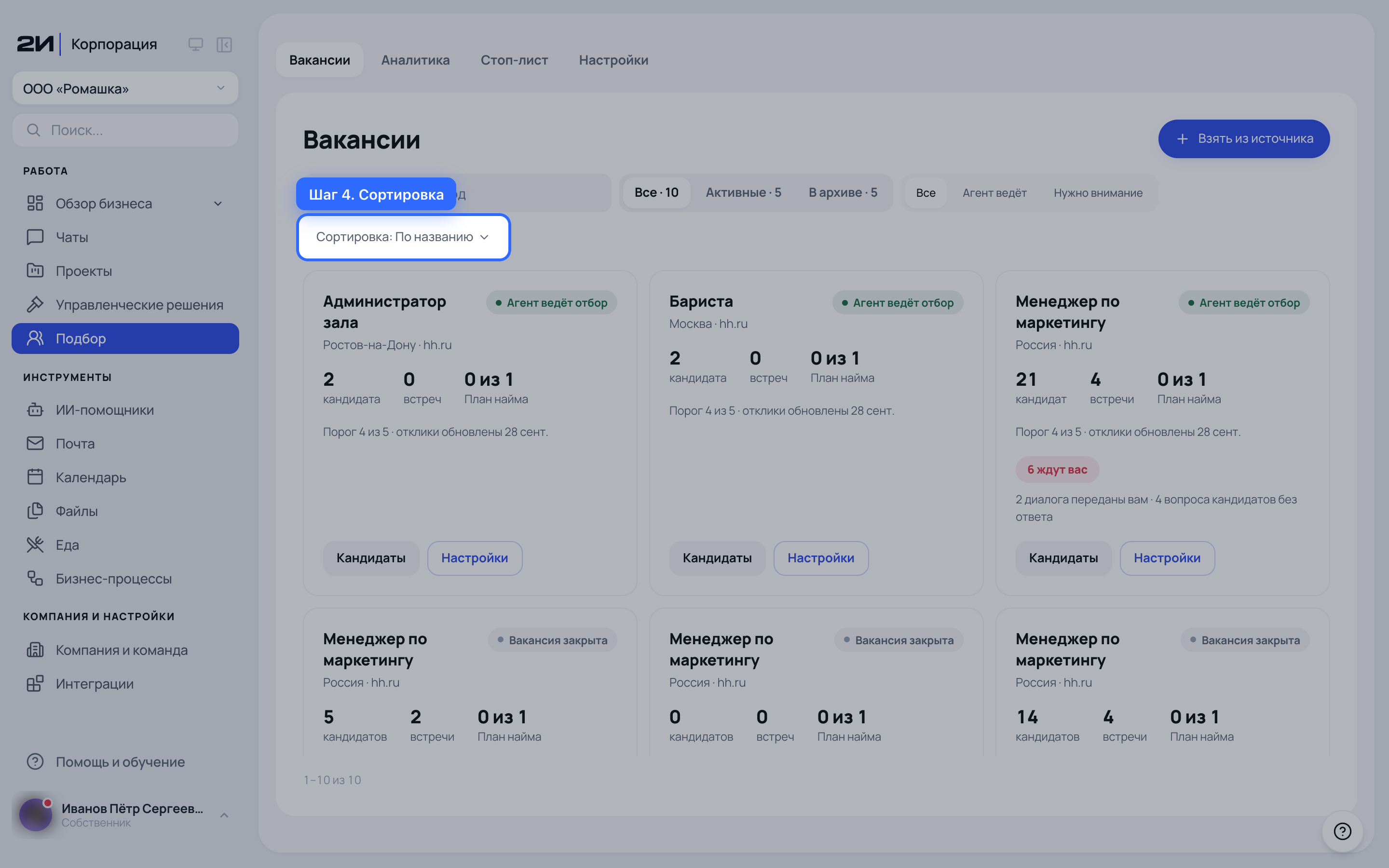Open Бизнес-процессы workflow icon
The width and height of the screenshot is (1389, 868).
35,578
